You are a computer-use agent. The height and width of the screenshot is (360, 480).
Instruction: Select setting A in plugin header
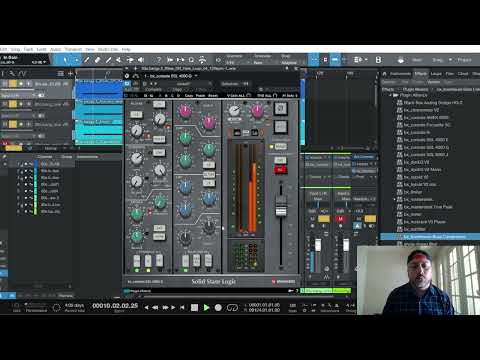(x=161, y=95)
